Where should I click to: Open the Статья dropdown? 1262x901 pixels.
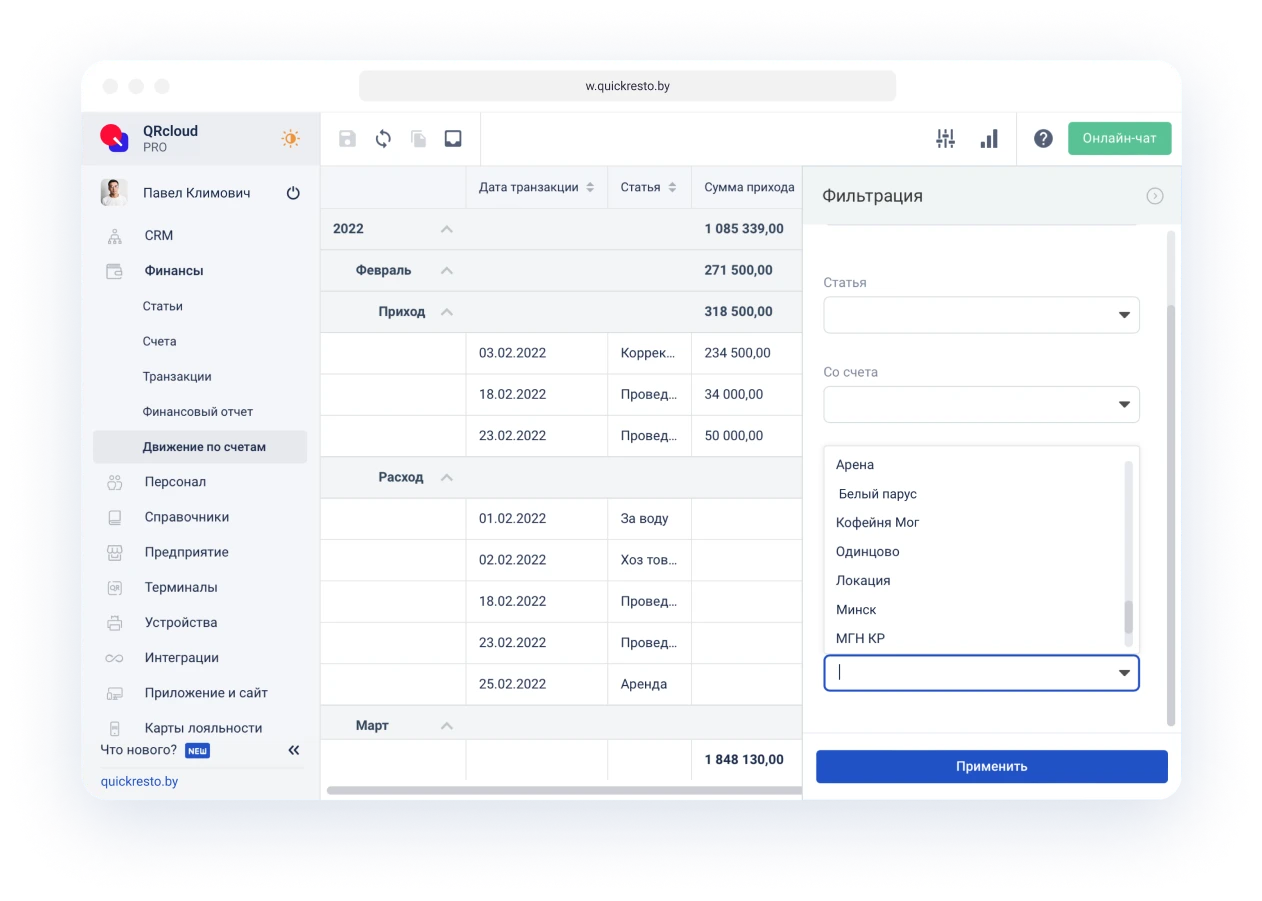coord(981,315)
